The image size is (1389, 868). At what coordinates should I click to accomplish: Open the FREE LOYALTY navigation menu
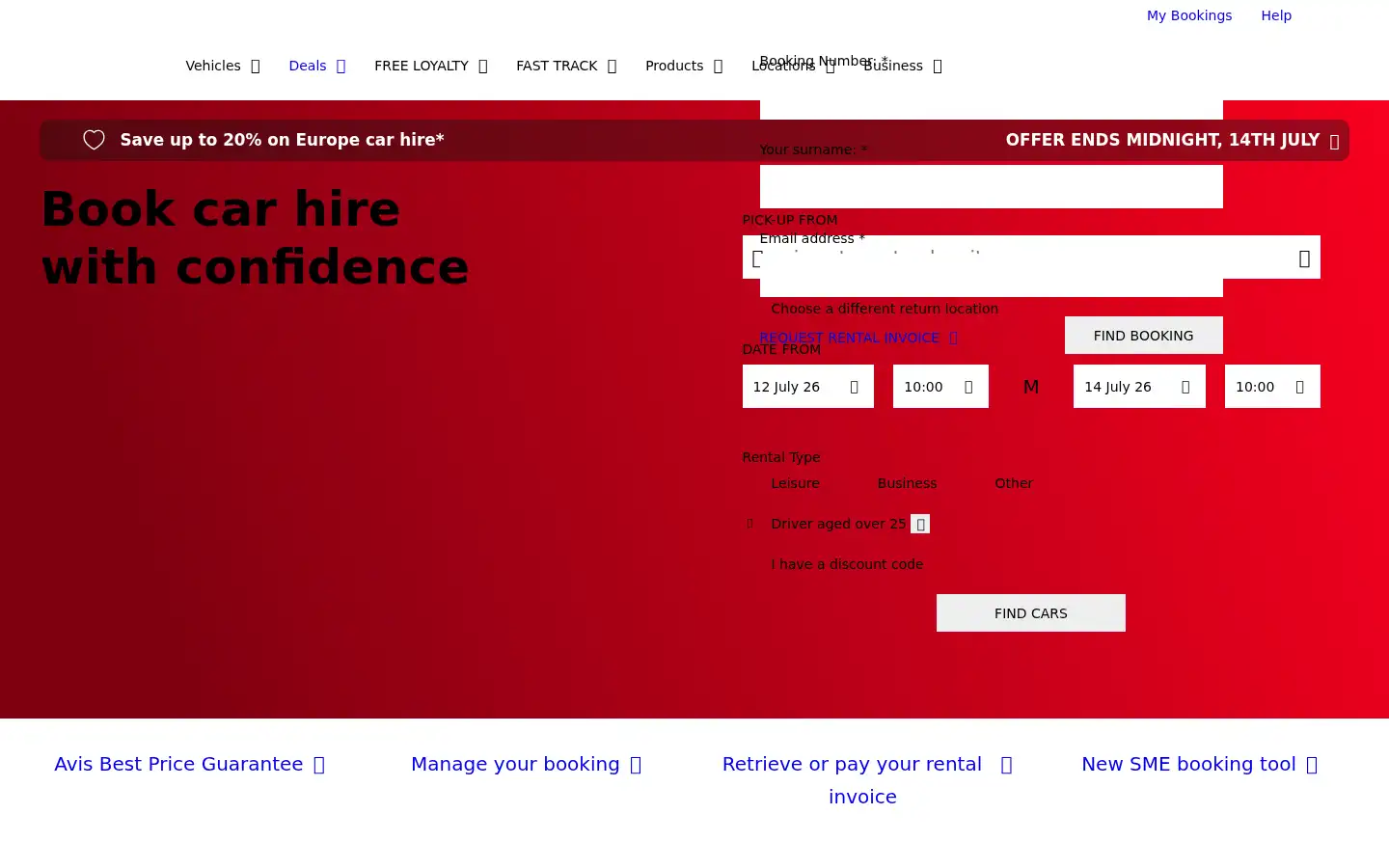[431, 66]
